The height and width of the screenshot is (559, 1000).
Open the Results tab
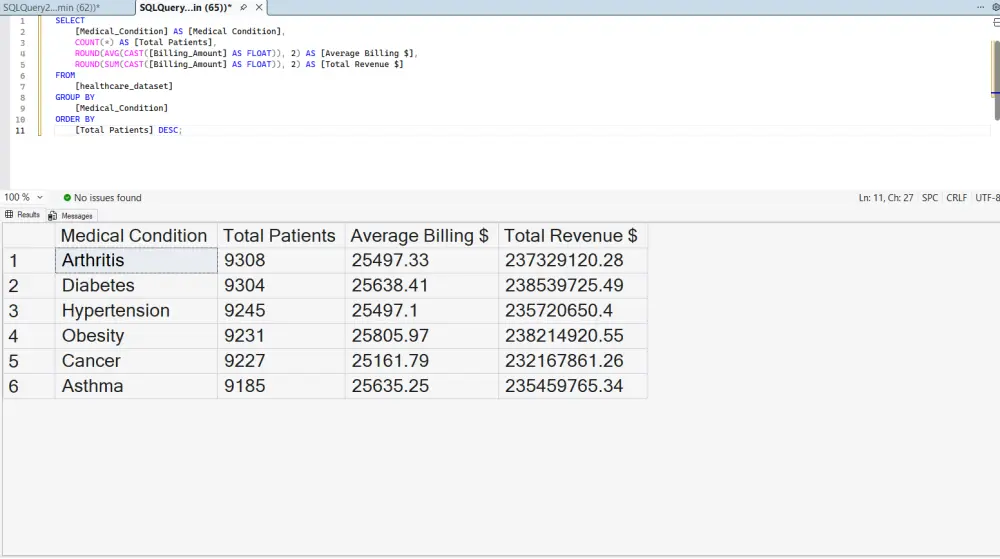tap(23, 215)
